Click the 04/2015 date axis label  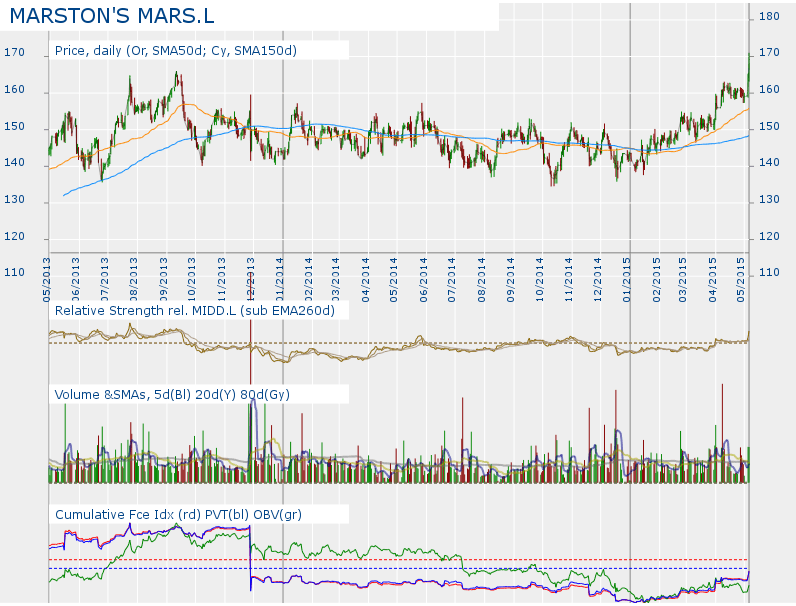[x=713, y=280]
